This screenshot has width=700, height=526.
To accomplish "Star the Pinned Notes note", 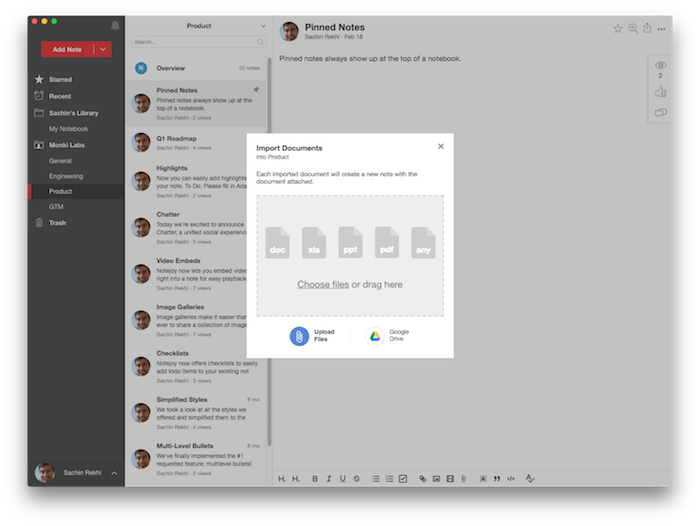I will click(617, 29).
